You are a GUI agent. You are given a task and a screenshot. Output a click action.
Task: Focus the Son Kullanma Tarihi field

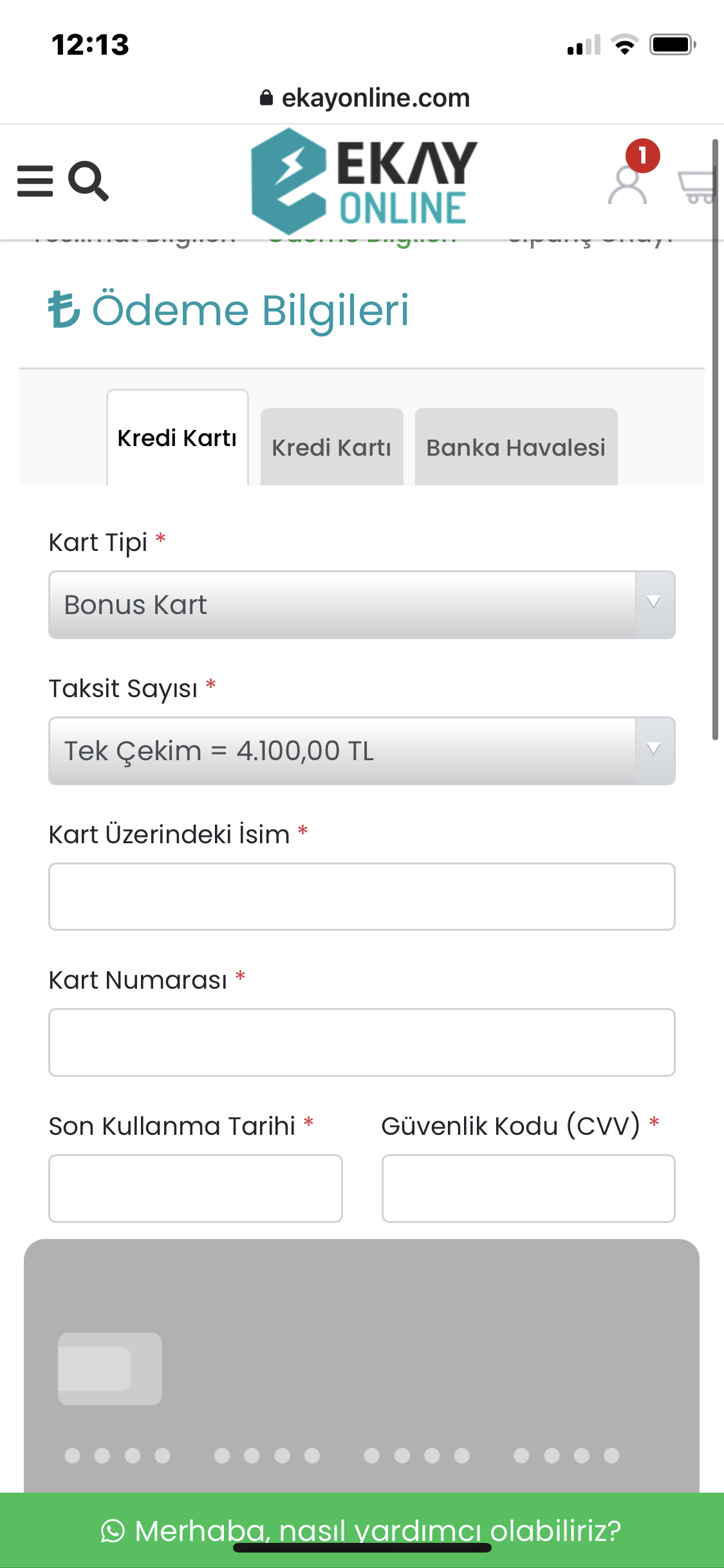196,1188
